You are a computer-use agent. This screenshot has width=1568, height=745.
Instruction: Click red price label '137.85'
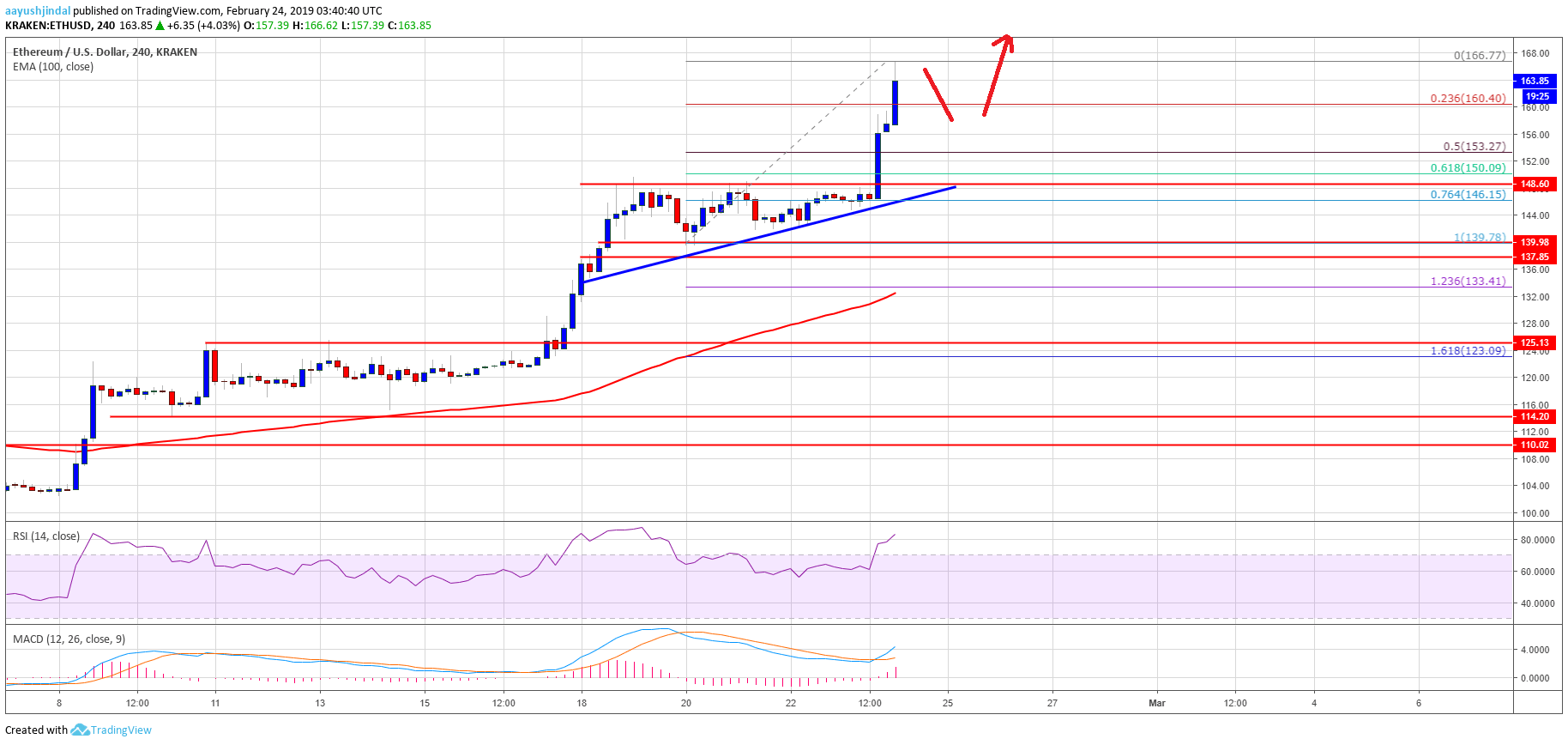[x=1535, y=257]
